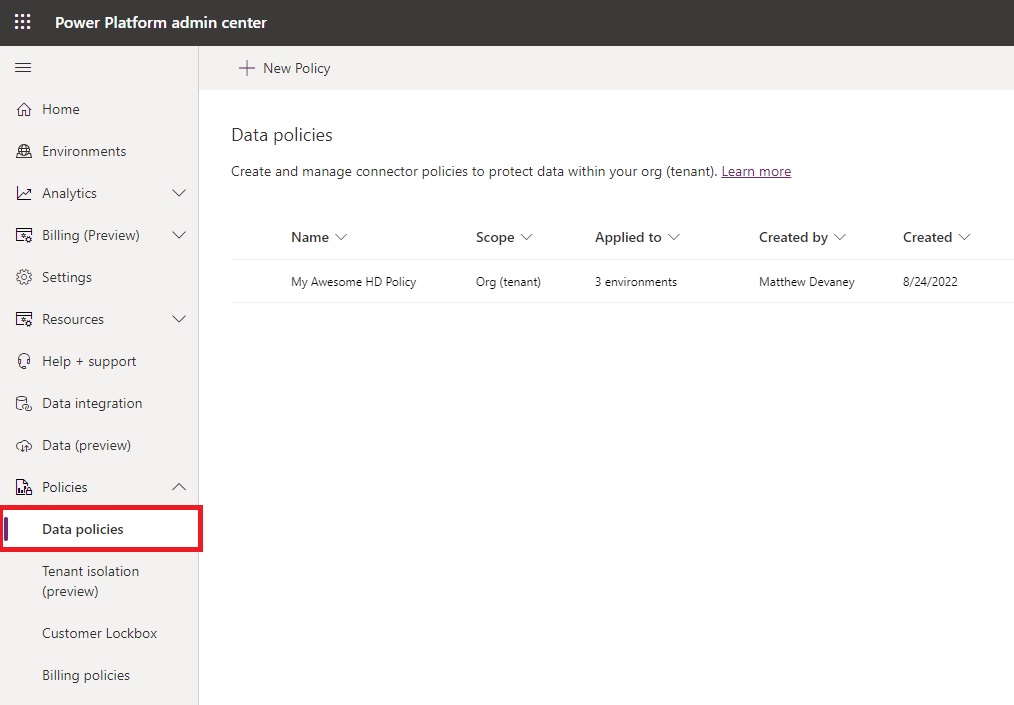Expand the Billing (Preview) chevron
The image size is (1014, 705).
(179, 235)
